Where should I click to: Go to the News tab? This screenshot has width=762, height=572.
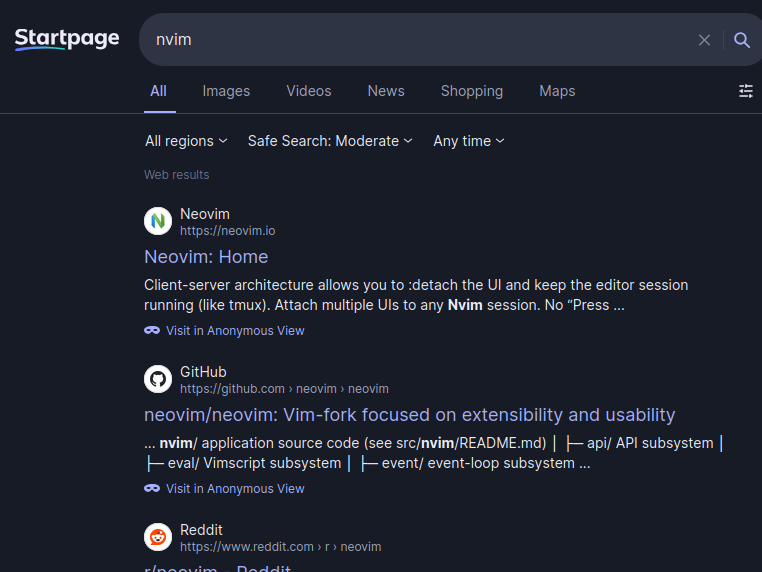386,91
